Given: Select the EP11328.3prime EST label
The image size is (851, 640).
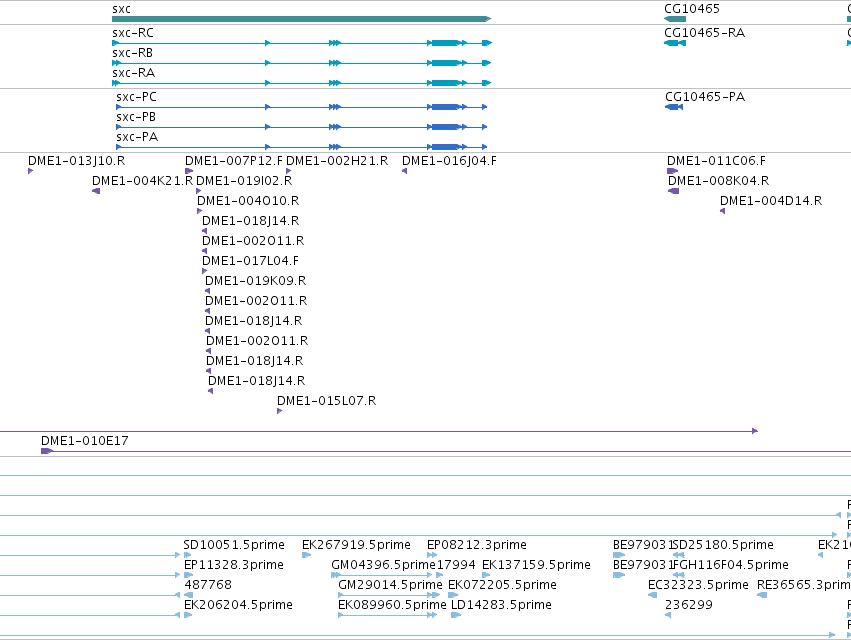Looking at the screenshot, I should [234, 565].
